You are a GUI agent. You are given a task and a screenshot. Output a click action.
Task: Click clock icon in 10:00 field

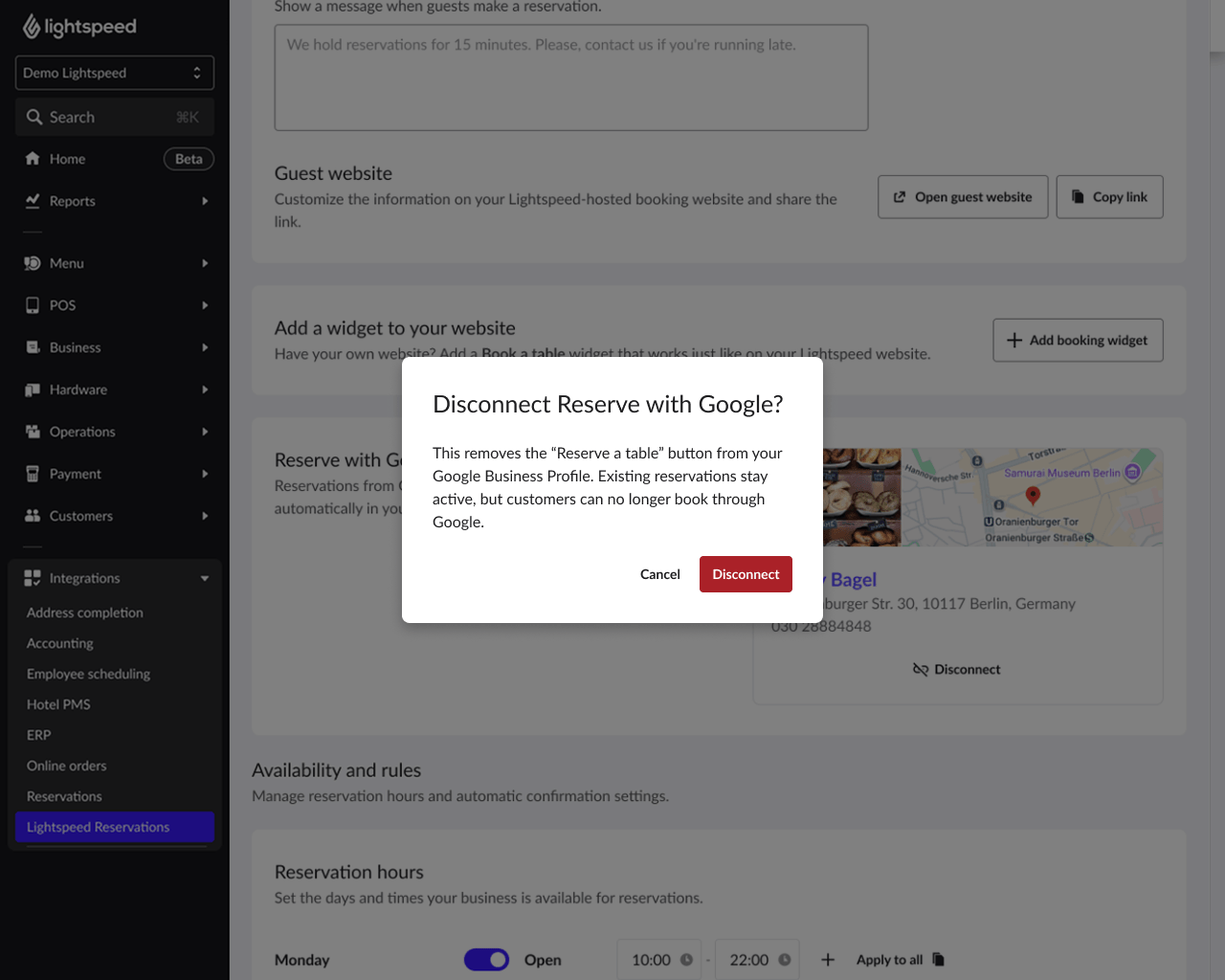686,960
